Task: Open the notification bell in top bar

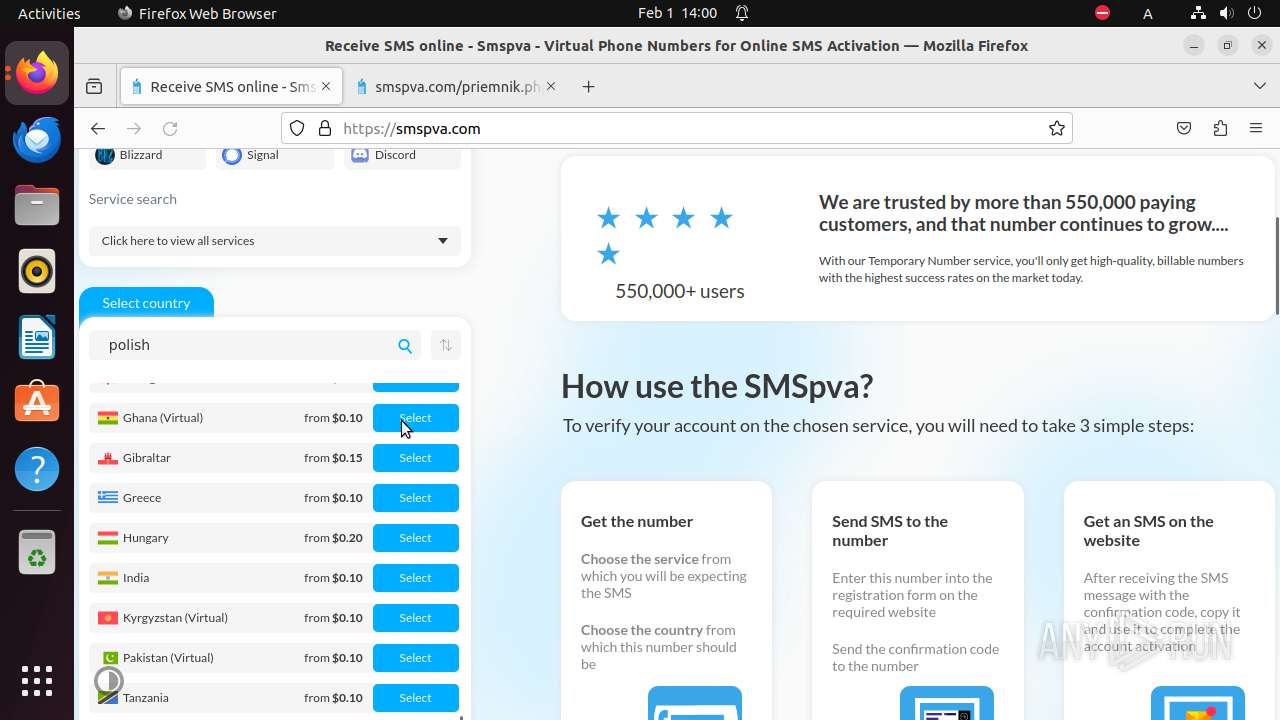Action: pos(742,13)
